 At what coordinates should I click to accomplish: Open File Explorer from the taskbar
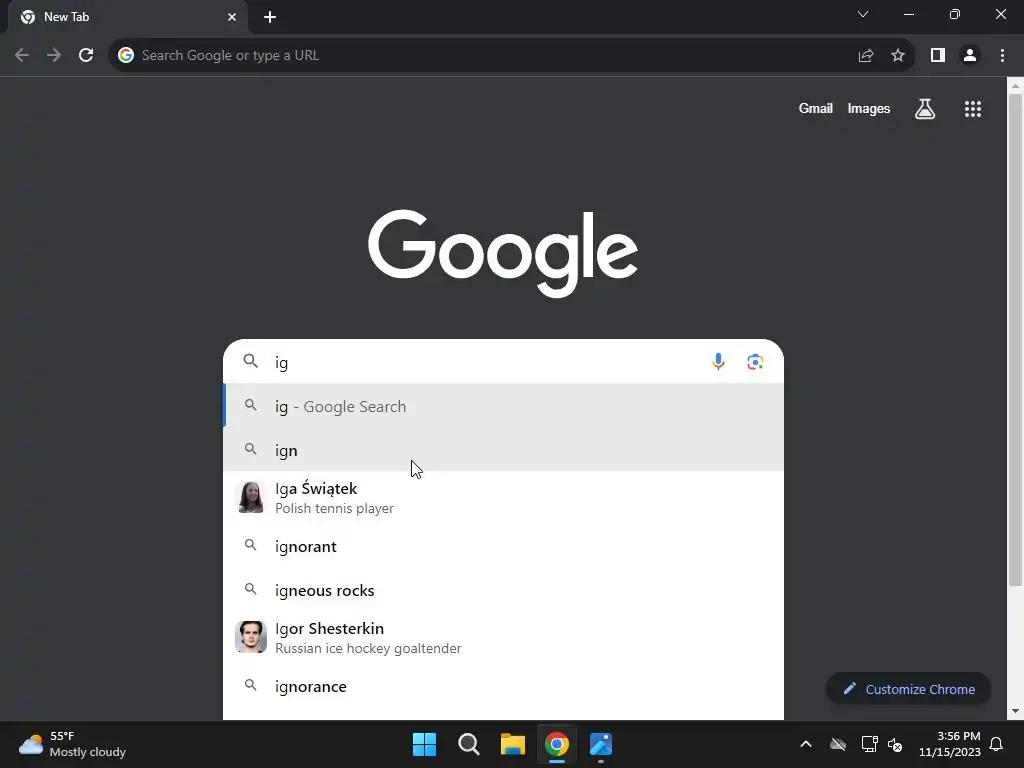[x=513, y=744]
